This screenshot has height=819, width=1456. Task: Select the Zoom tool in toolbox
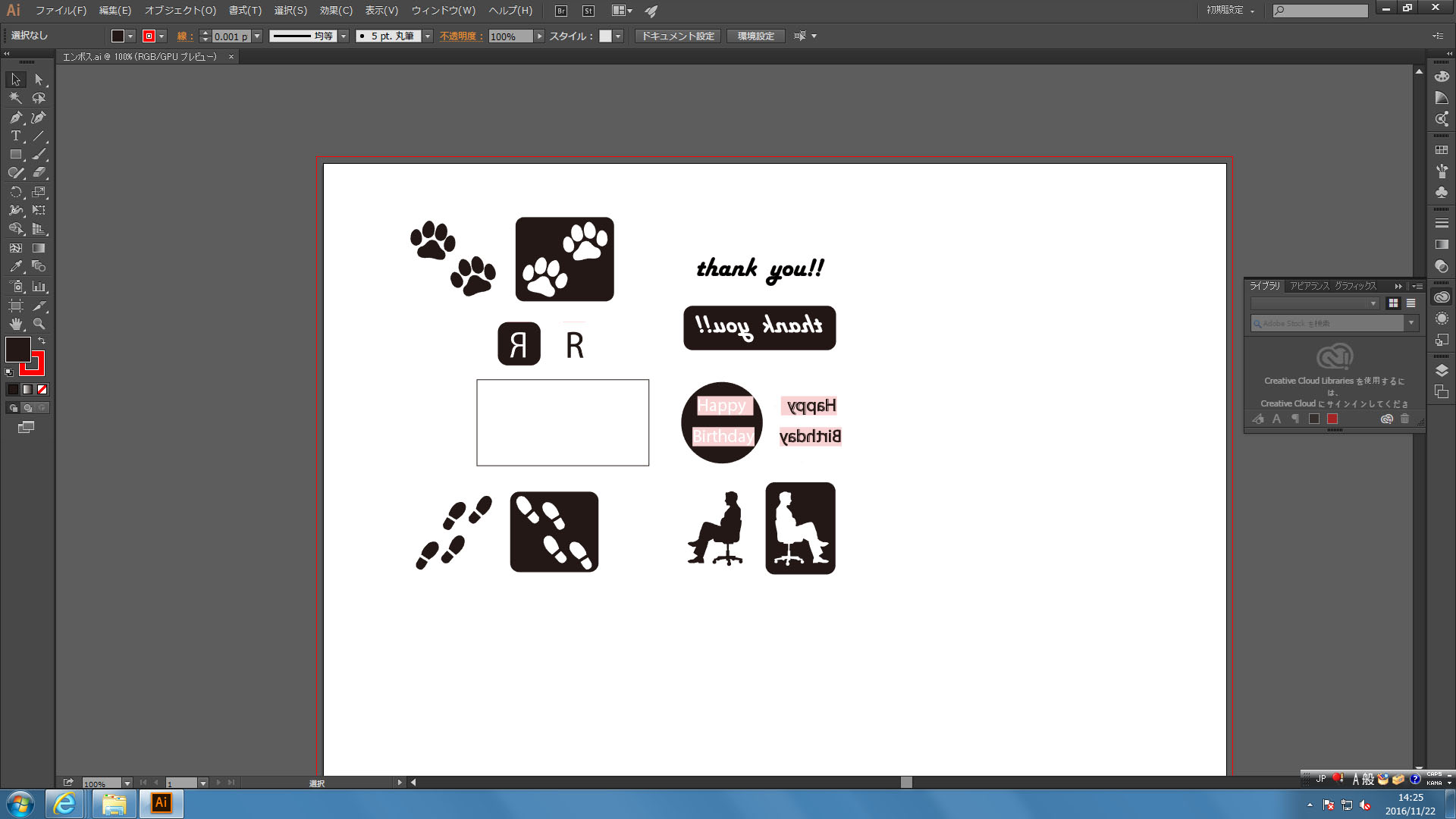pyautogui.click(x=39, y=324)
